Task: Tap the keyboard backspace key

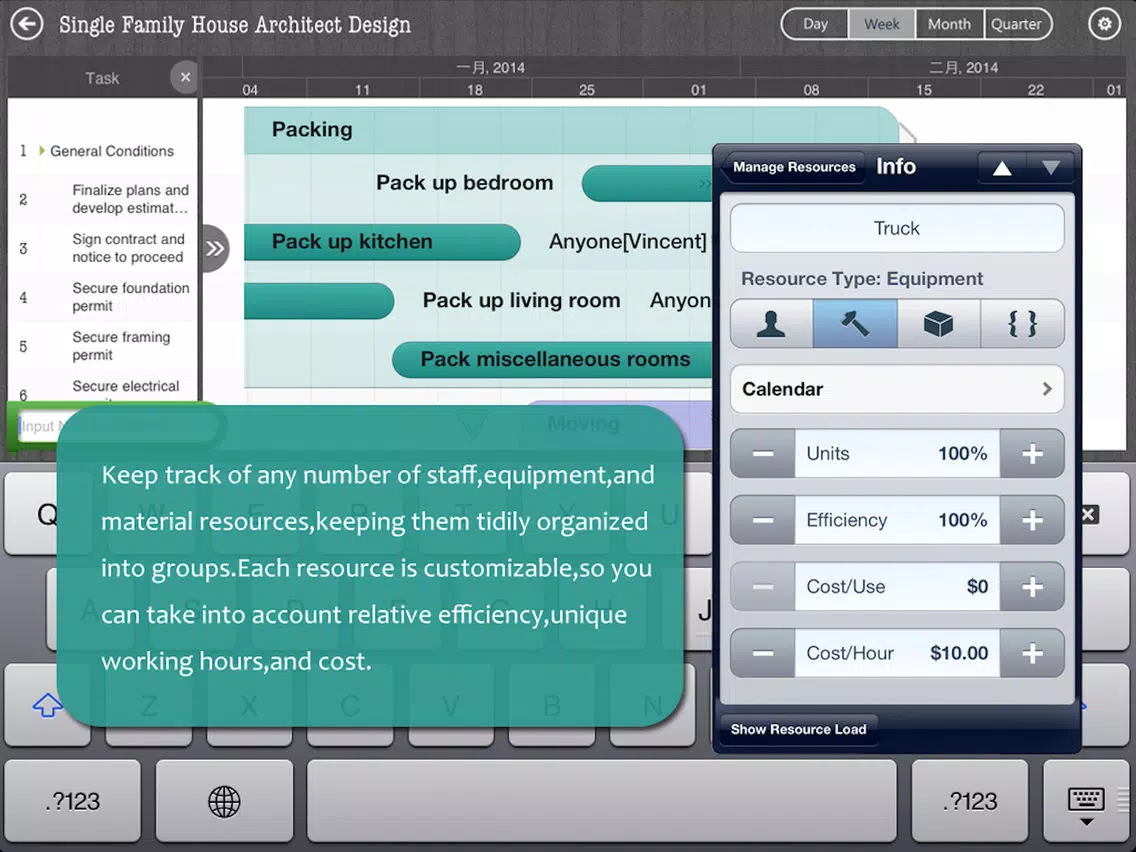Action: pos(1088,514)
